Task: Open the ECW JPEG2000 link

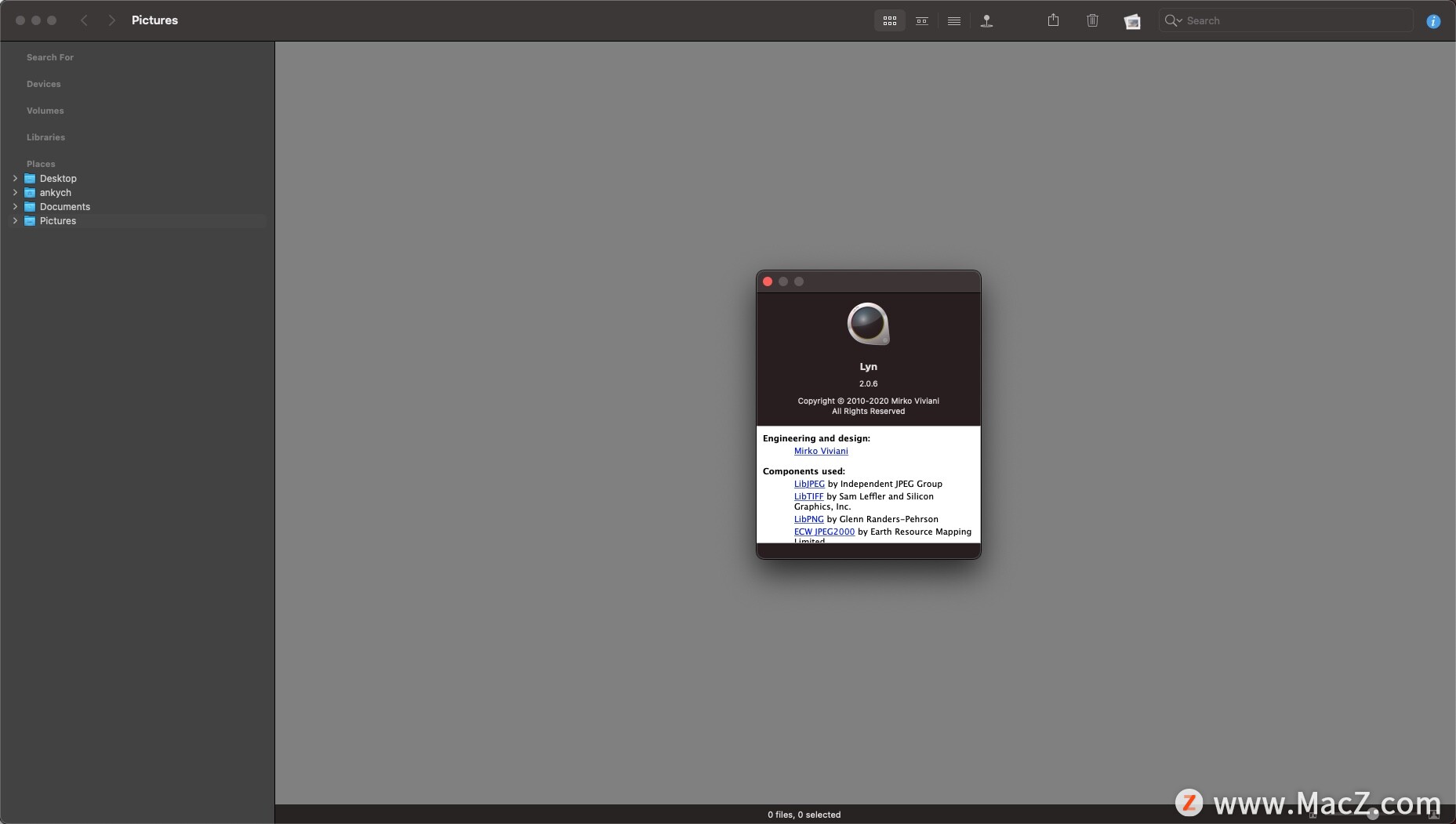Action: 824,532
